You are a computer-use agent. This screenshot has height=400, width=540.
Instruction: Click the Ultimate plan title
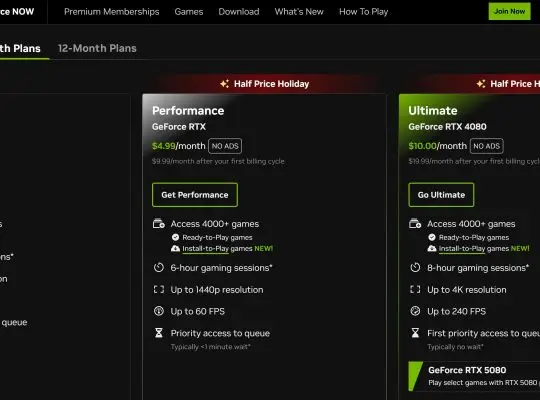433,111
